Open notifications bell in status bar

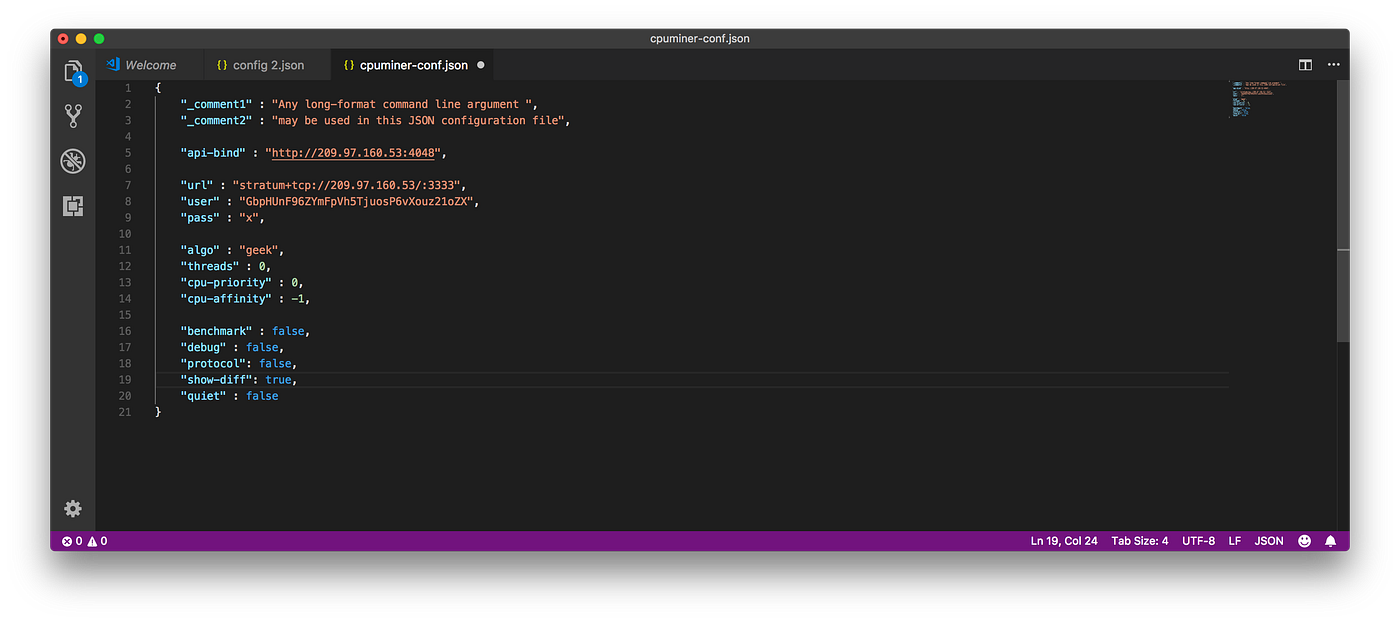(1330, 541)
